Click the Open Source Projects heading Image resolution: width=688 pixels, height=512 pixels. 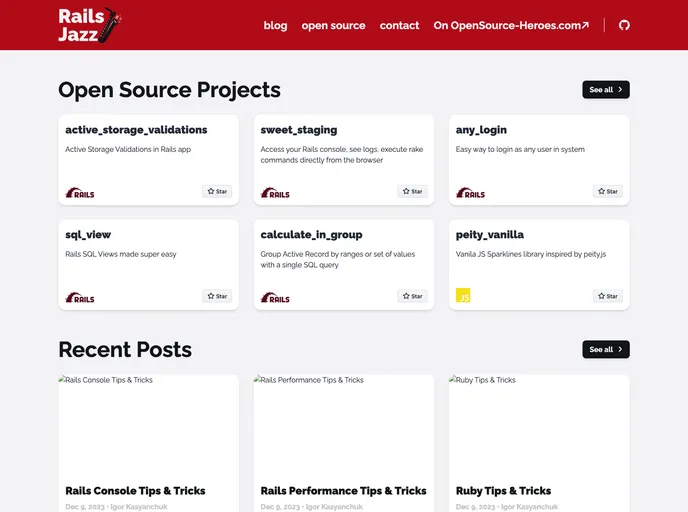[169, 90]
